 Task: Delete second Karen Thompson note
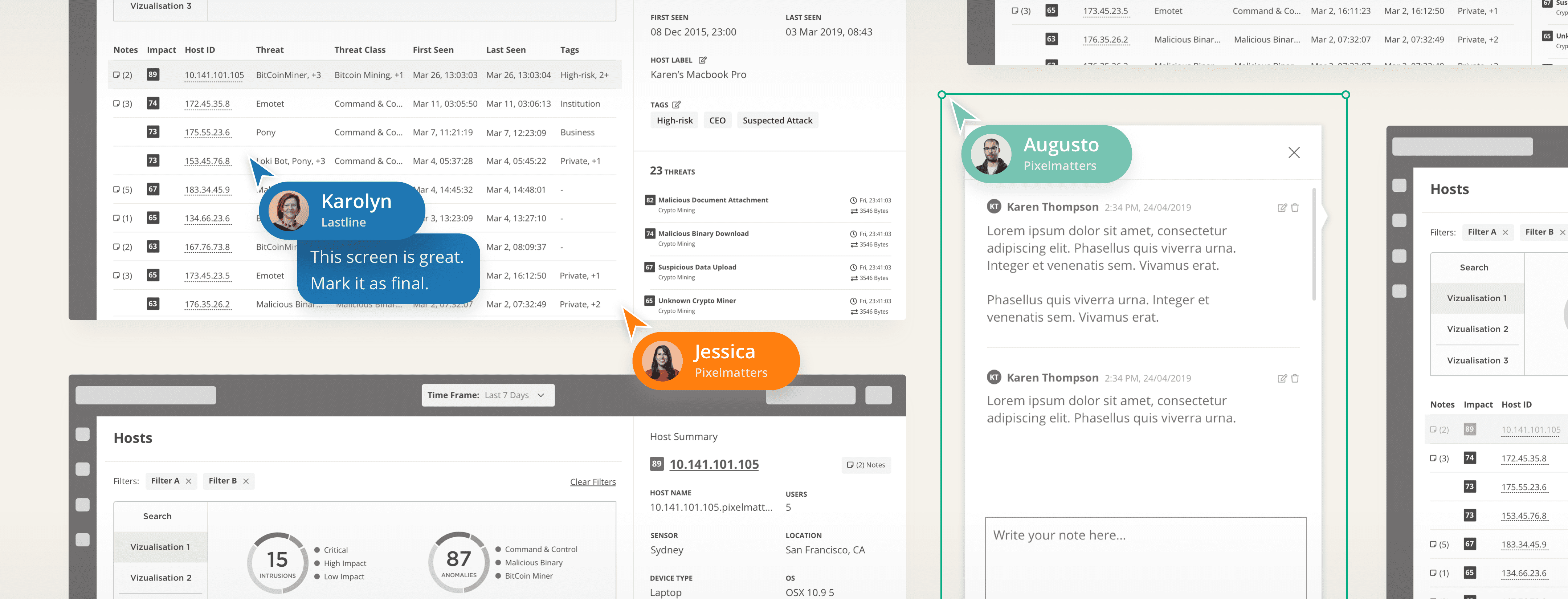1295,378
